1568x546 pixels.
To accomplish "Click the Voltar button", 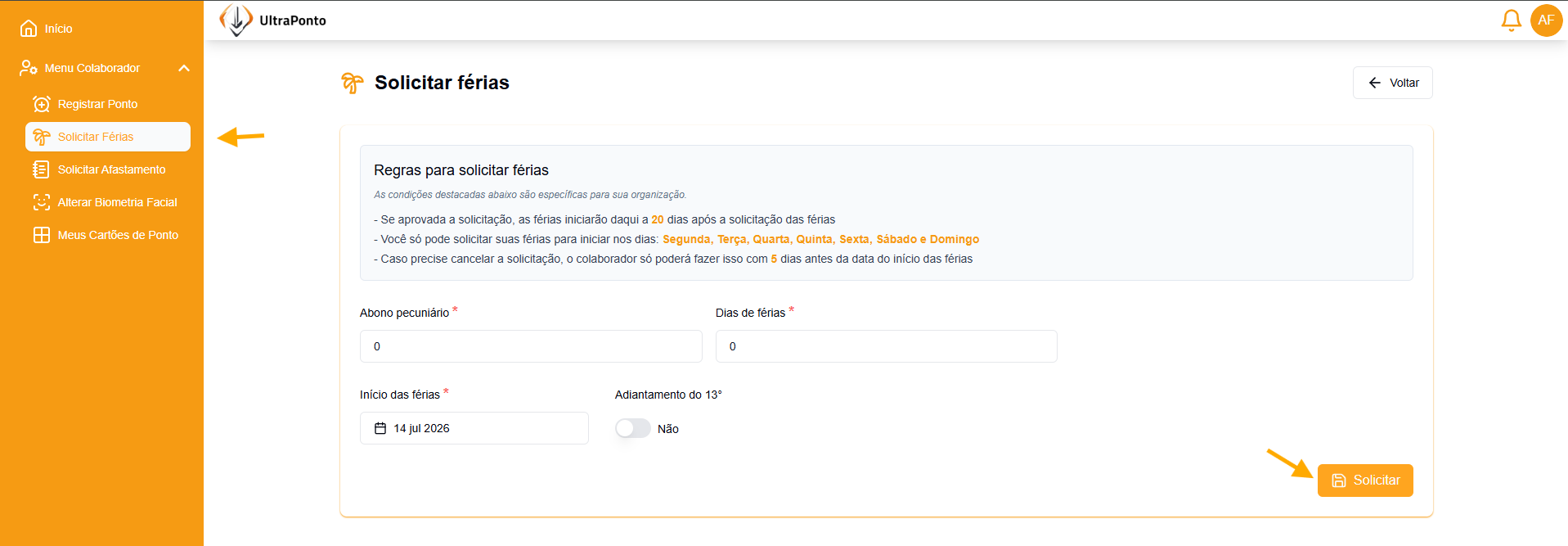I will tap(1392, 83).
